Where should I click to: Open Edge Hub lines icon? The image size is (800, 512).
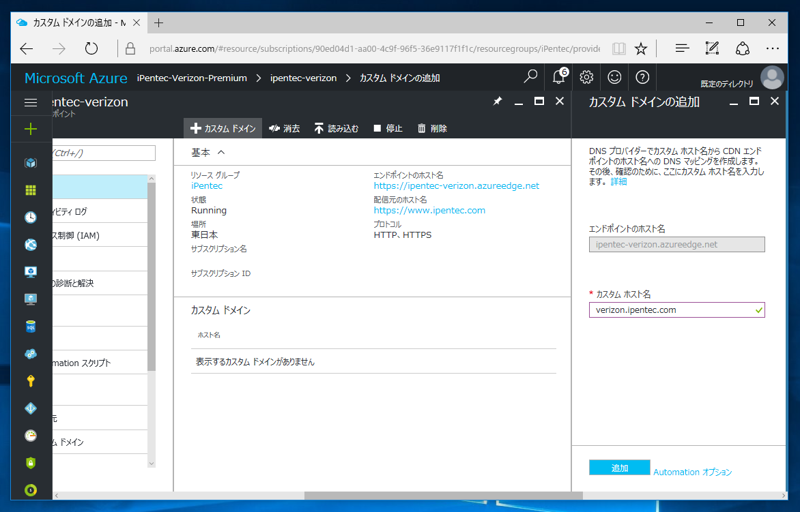click(682, 49)
